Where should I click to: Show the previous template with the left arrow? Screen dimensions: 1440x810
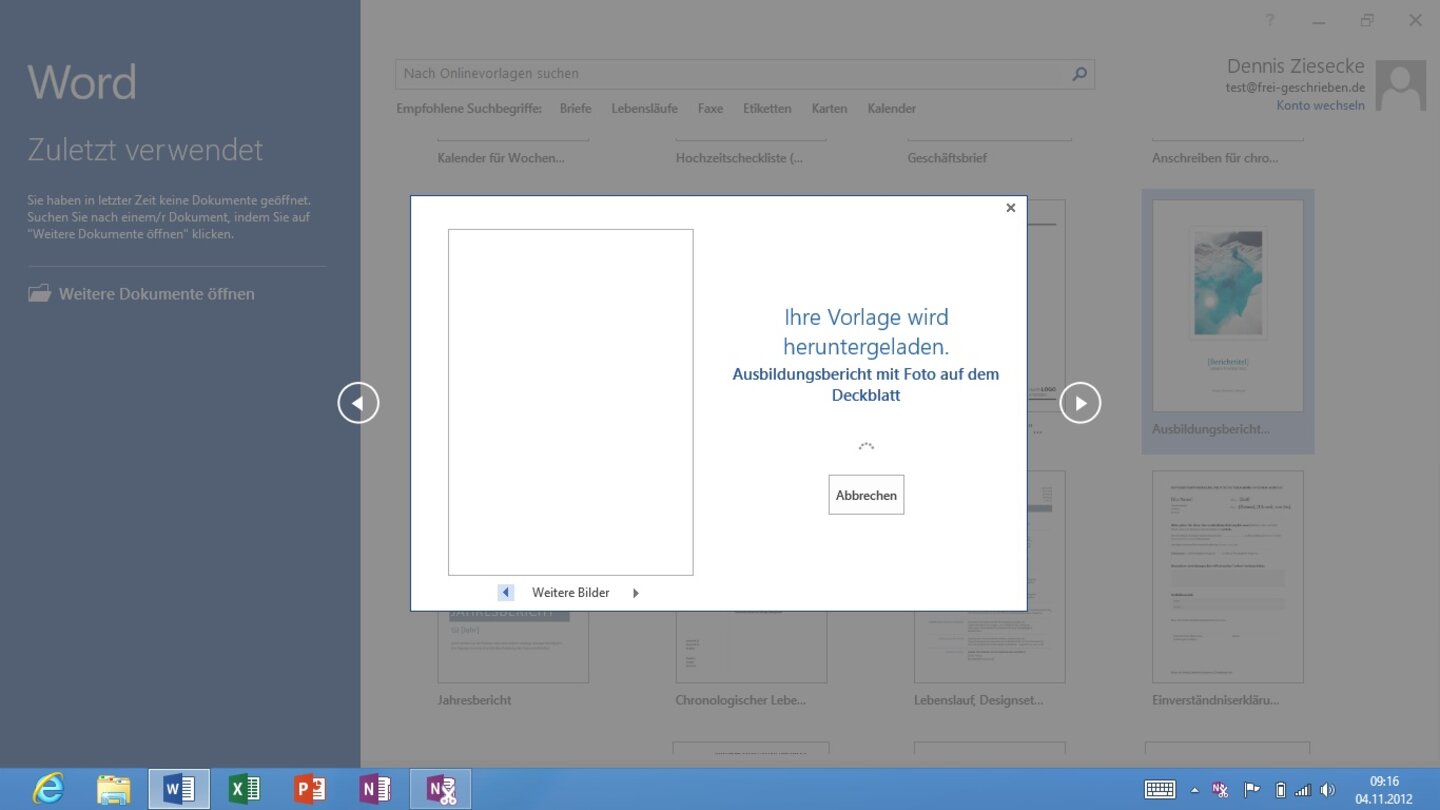(358, 403)
